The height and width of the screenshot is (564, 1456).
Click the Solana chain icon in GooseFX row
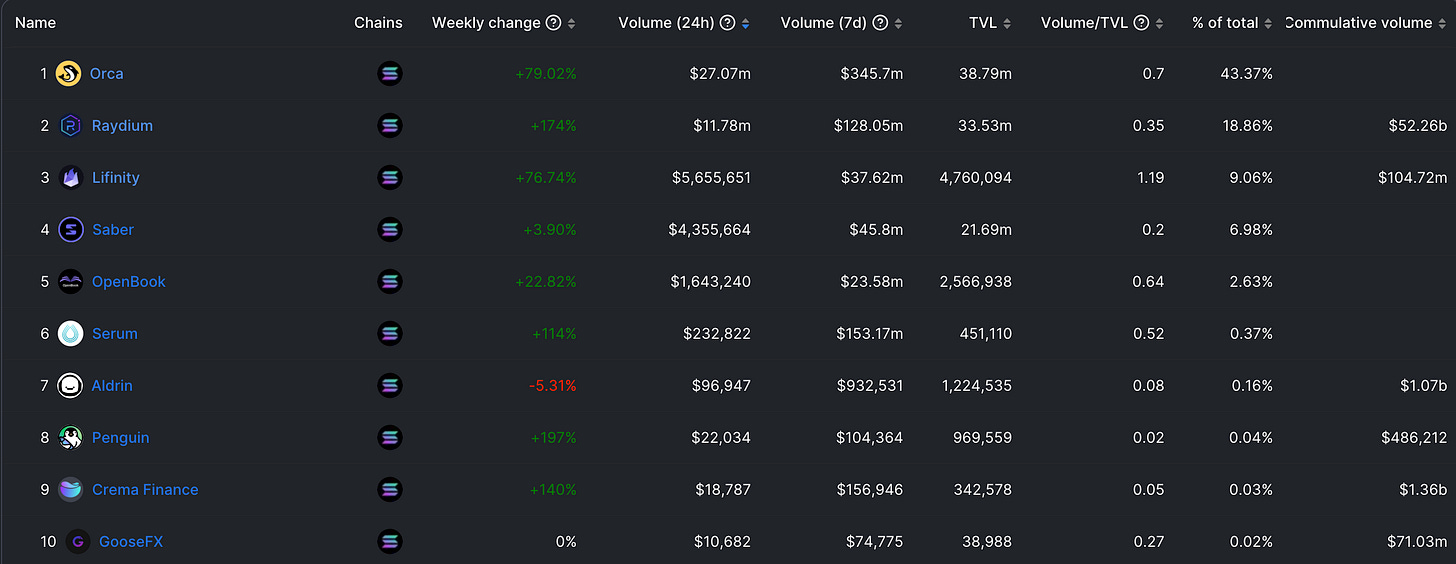390,541
